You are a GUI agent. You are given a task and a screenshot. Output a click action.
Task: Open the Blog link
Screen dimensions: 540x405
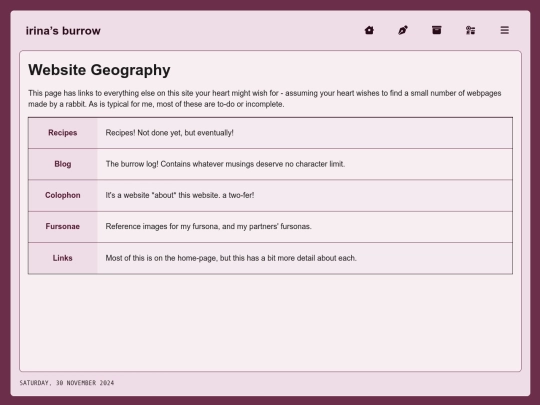(x=63, y=164)
